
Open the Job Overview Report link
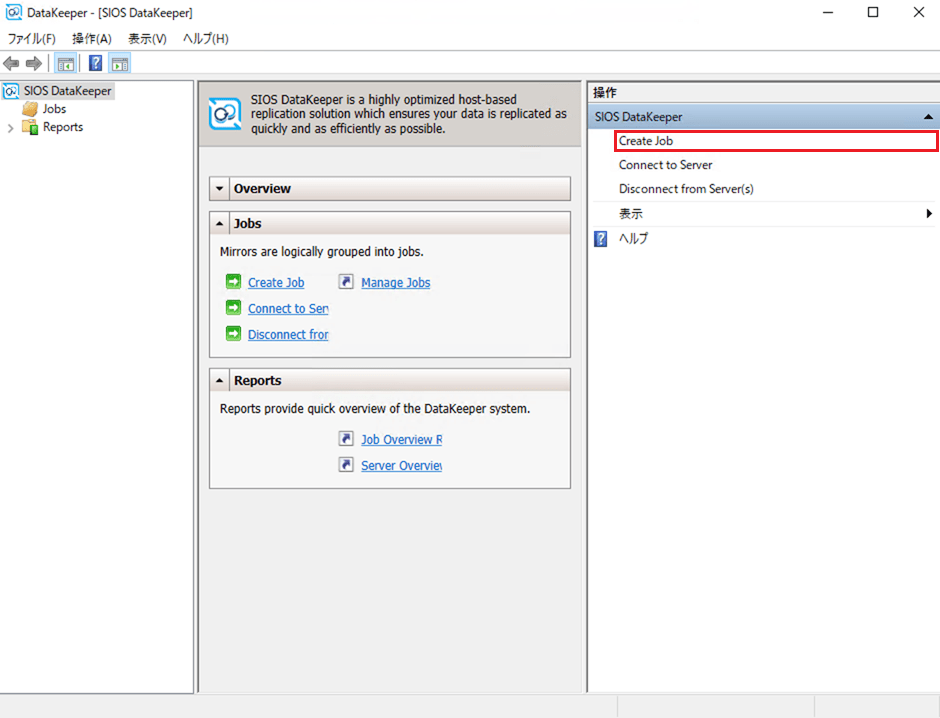402,439
